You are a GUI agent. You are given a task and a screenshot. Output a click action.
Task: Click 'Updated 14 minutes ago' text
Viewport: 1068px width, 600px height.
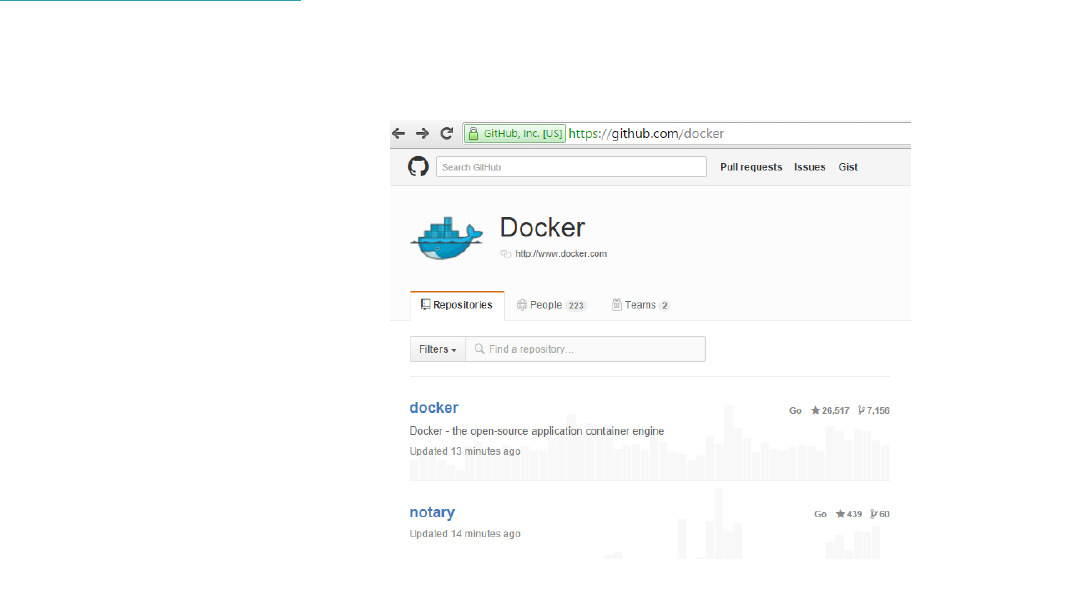pyautogui.click(x=465, y=534)
